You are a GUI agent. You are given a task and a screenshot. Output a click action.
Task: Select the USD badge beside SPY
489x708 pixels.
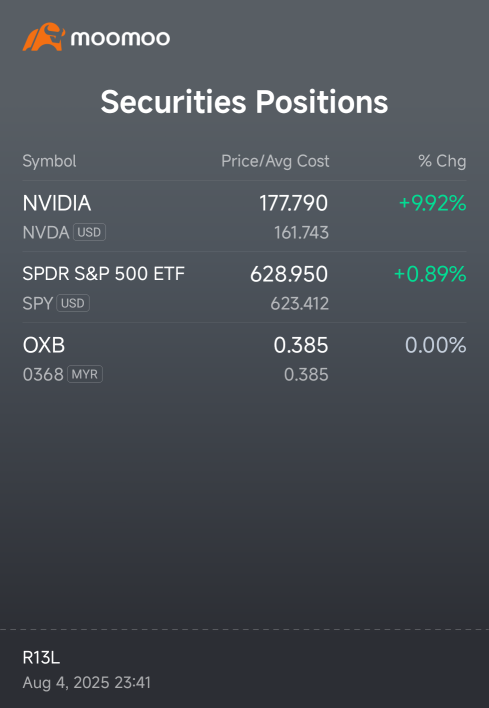tap(73, 303)
